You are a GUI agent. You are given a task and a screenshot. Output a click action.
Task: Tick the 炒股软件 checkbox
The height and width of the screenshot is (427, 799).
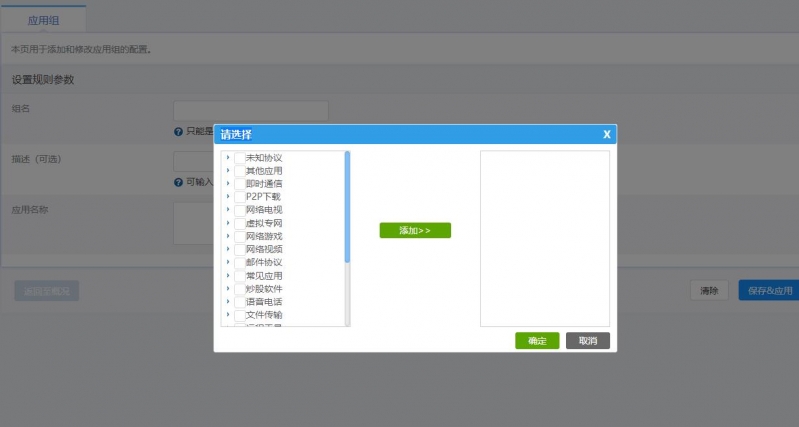point(239,288)
